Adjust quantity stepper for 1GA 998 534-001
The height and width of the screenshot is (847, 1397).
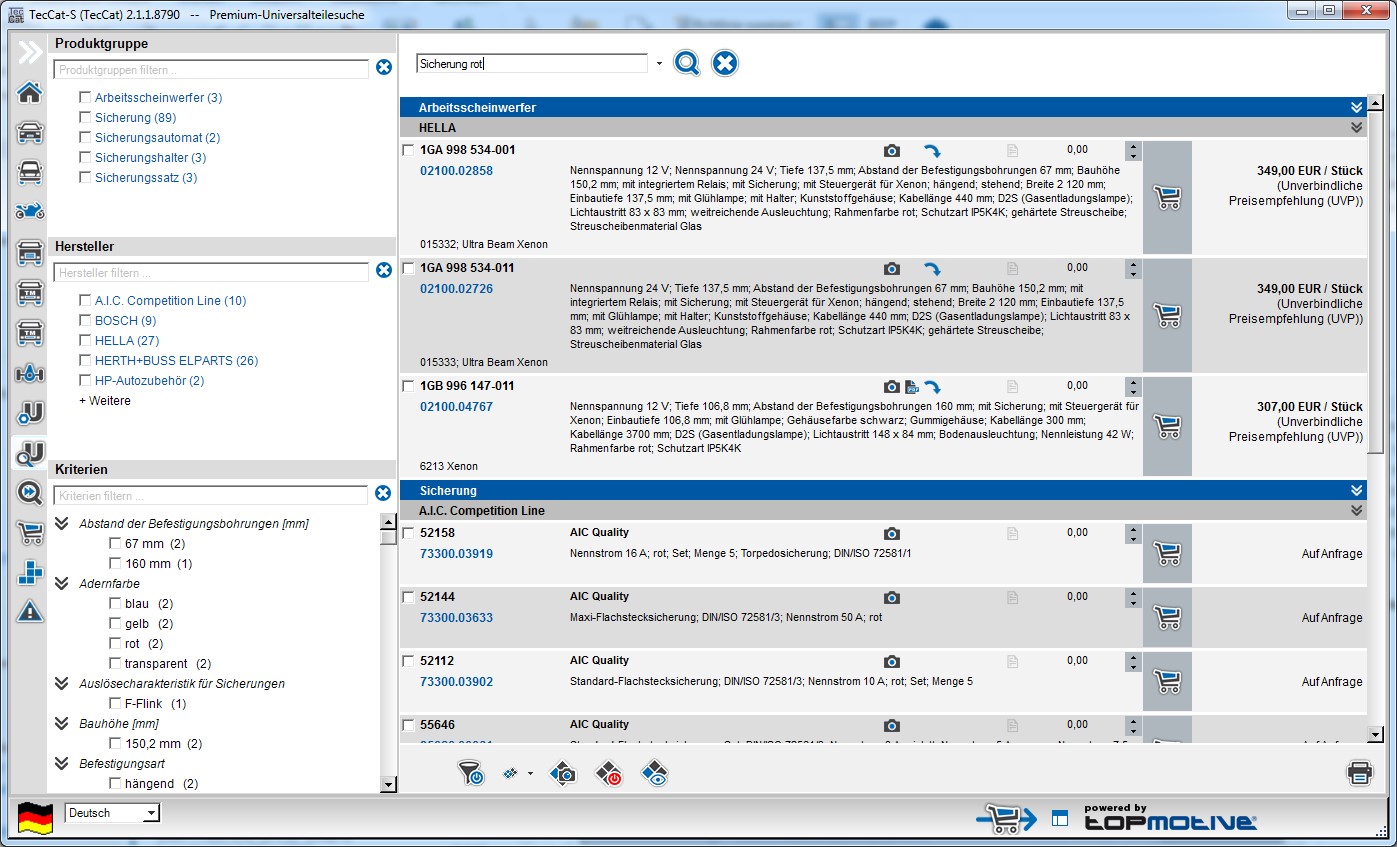(1132, 151)
